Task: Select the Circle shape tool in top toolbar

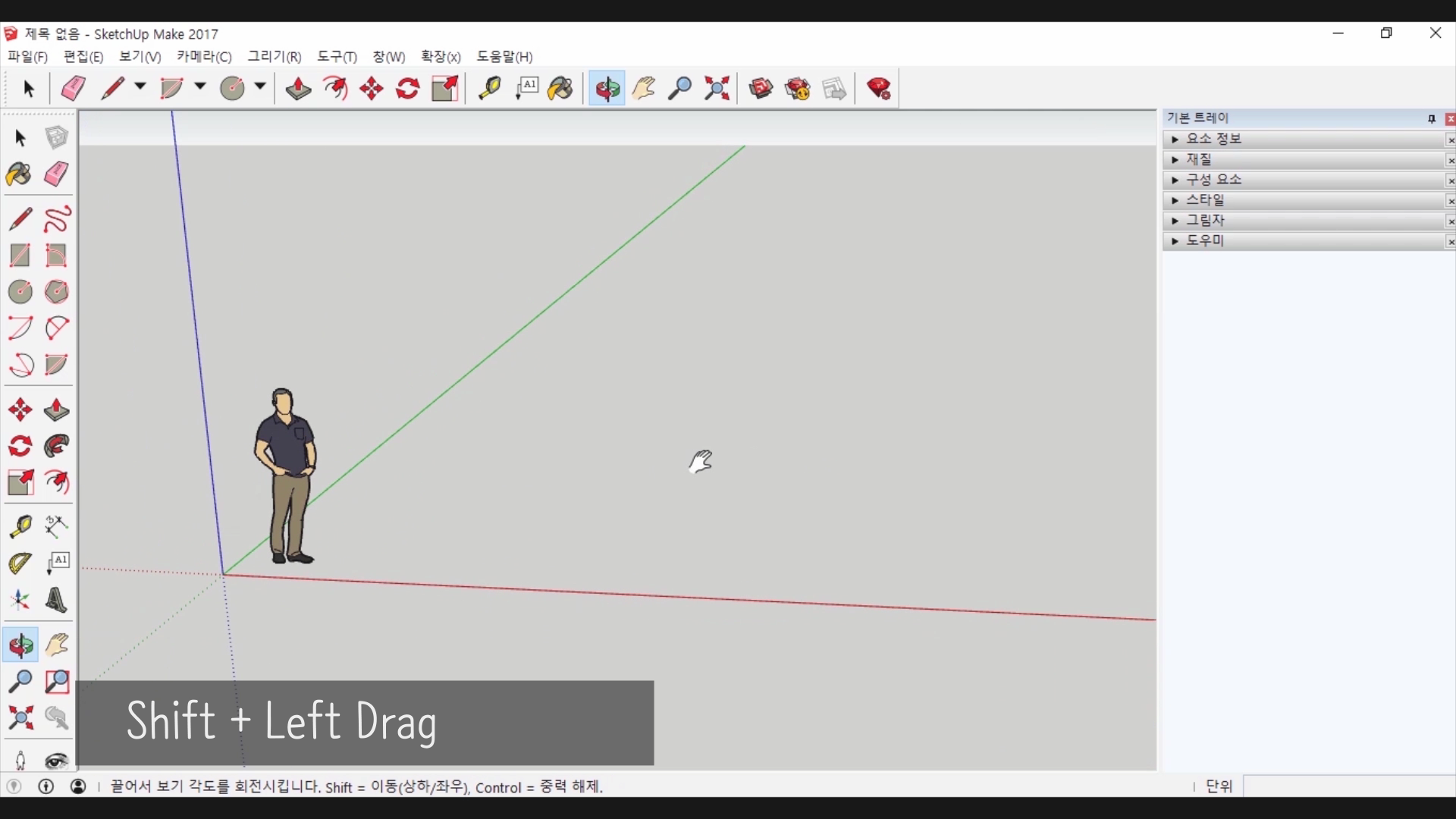Action: pos(232,89)
